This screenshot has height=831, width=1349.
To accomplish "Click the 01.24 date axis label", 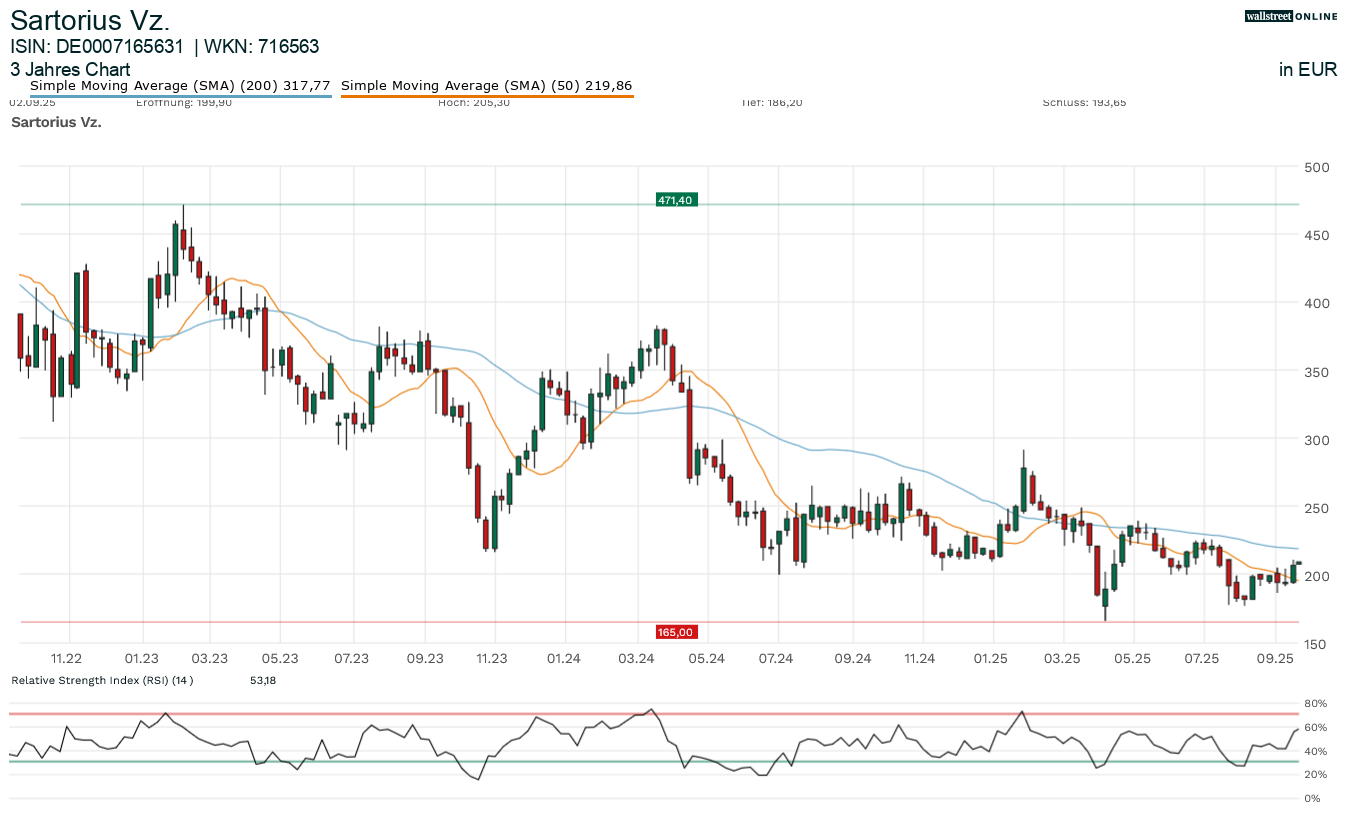I will coord(564,658).
